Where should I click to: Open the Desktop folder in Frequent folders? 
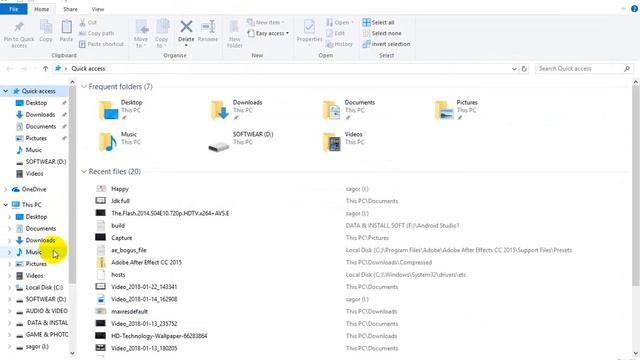121,110
